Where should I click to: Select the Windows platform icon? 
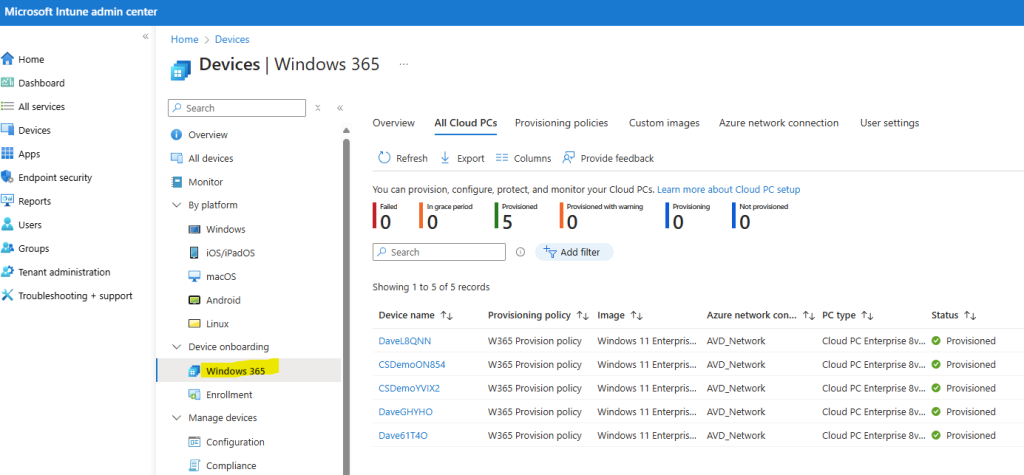tap(194, 229)
